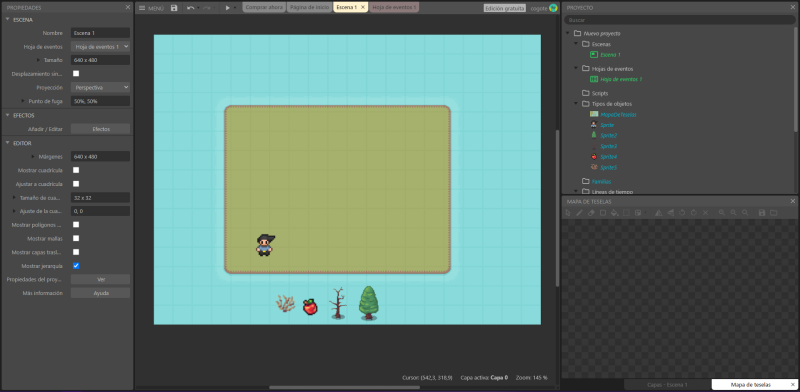Screen dimensions: 800x392
Task: Click the tilemap clear transform X icon
Action: (706, 212)
